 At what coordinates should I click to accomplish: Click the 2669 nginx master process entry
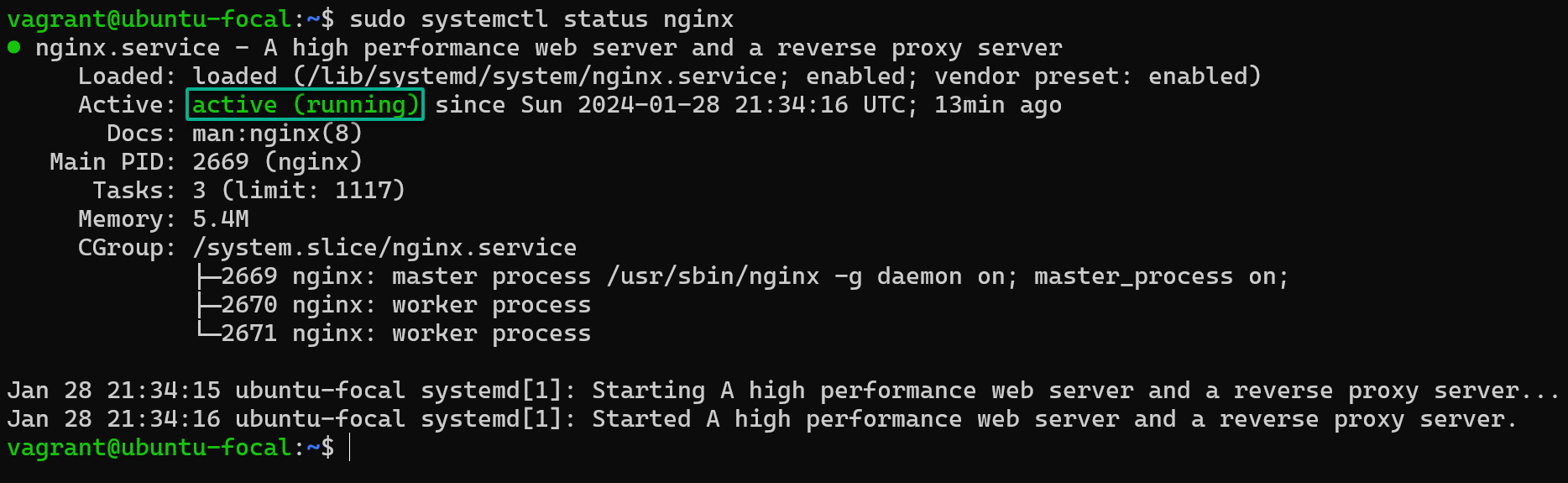(754, 276)
